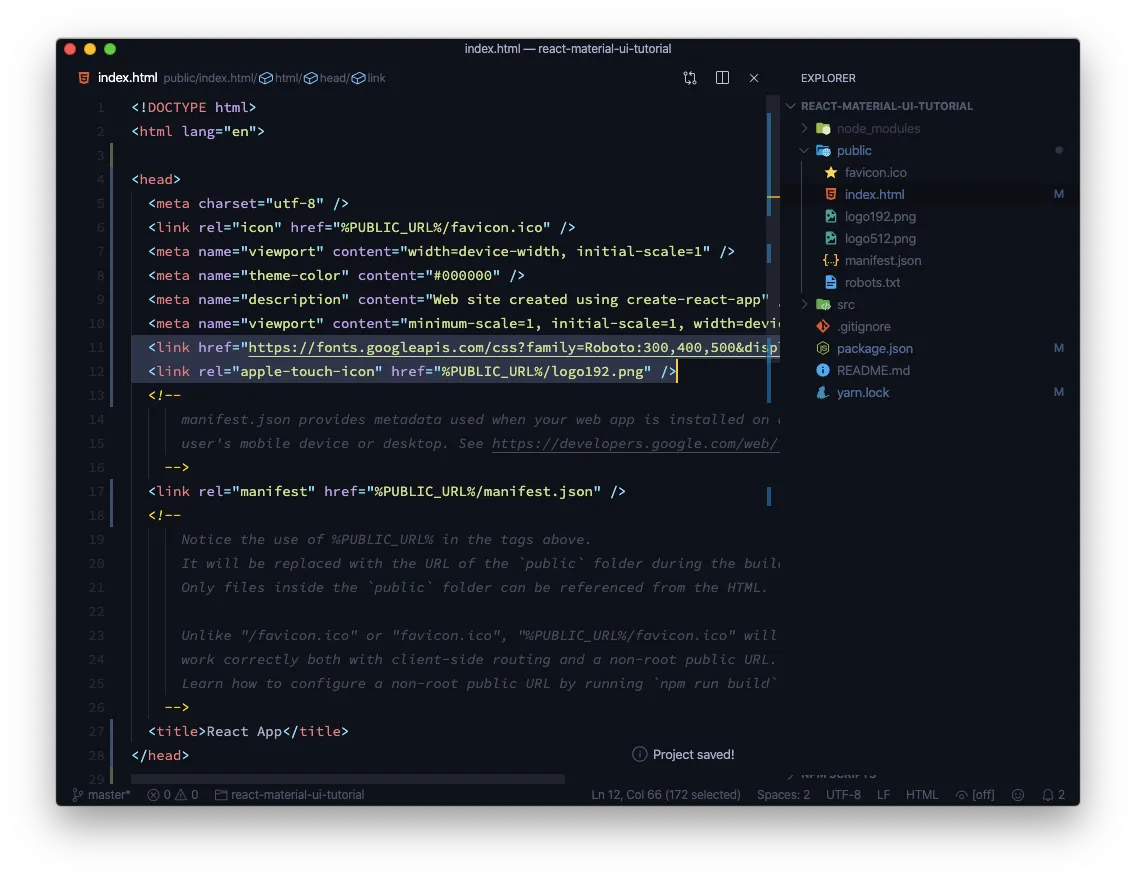Click the Project saved! notification message
The image size is (1136, 880).
click(x=693, y=755)
